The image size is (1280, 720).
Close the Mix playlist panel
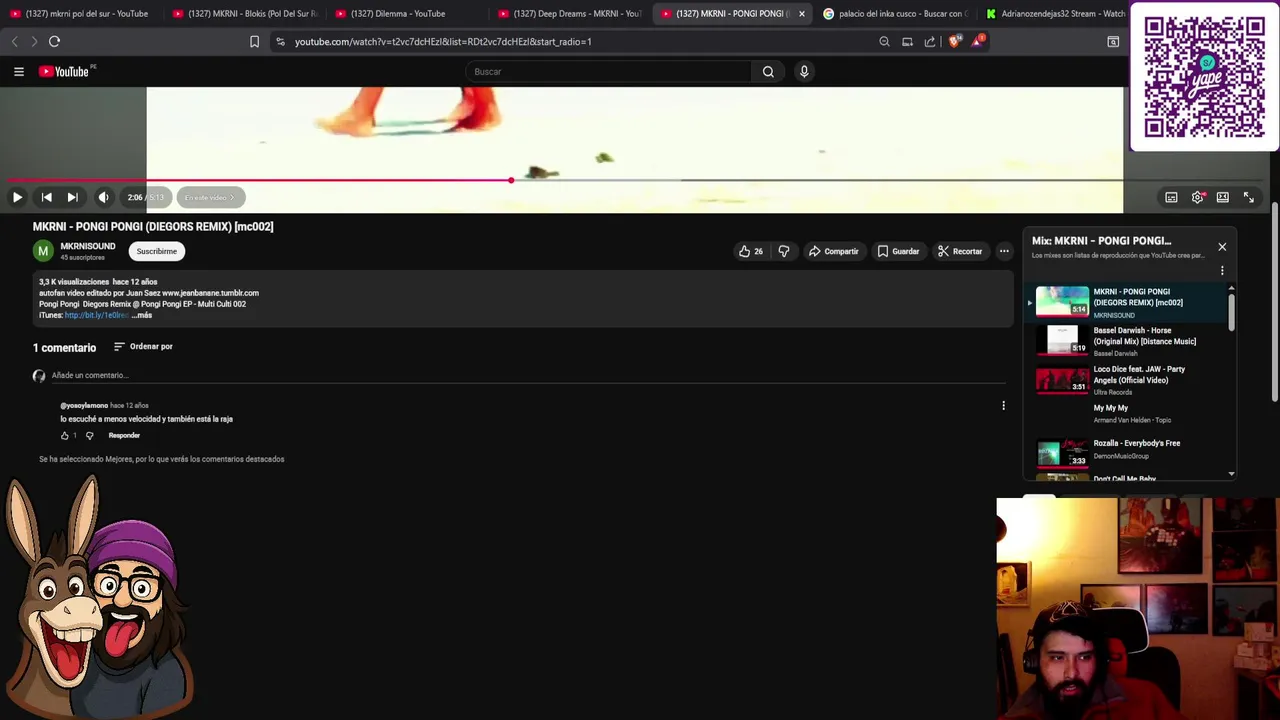(x=1222, y=247)
